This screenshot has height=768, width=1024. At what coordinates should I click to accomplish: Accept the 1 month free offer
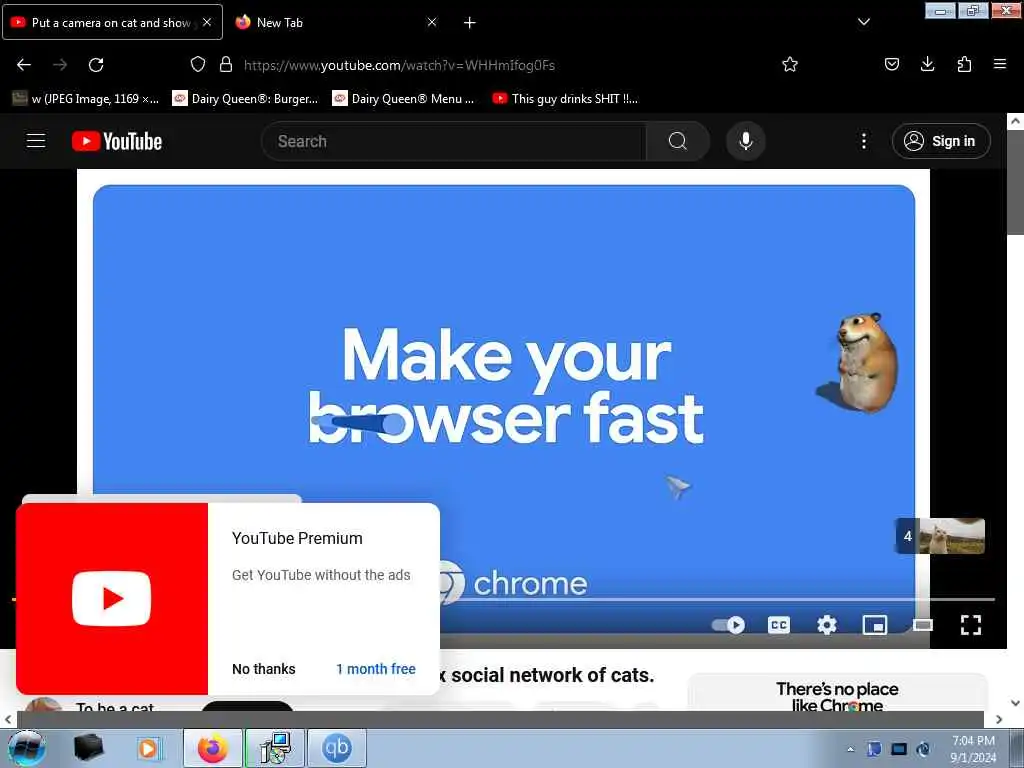(376, 669)
